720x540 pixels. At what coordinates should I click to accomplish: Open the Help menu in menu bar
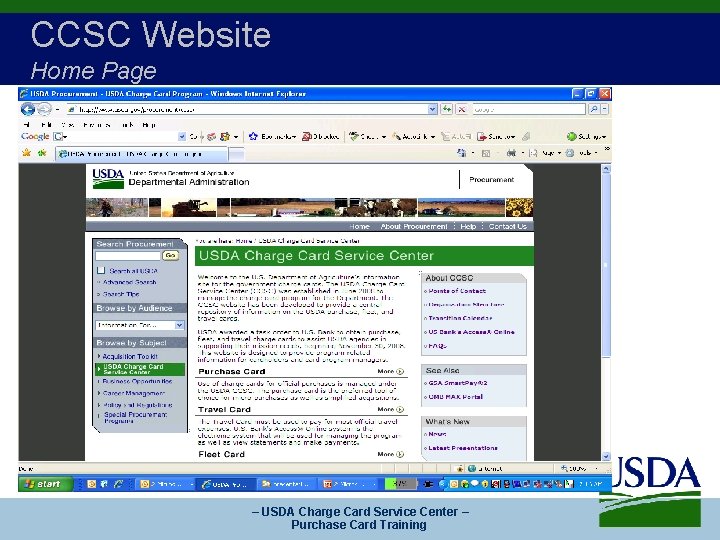[149, 124]
